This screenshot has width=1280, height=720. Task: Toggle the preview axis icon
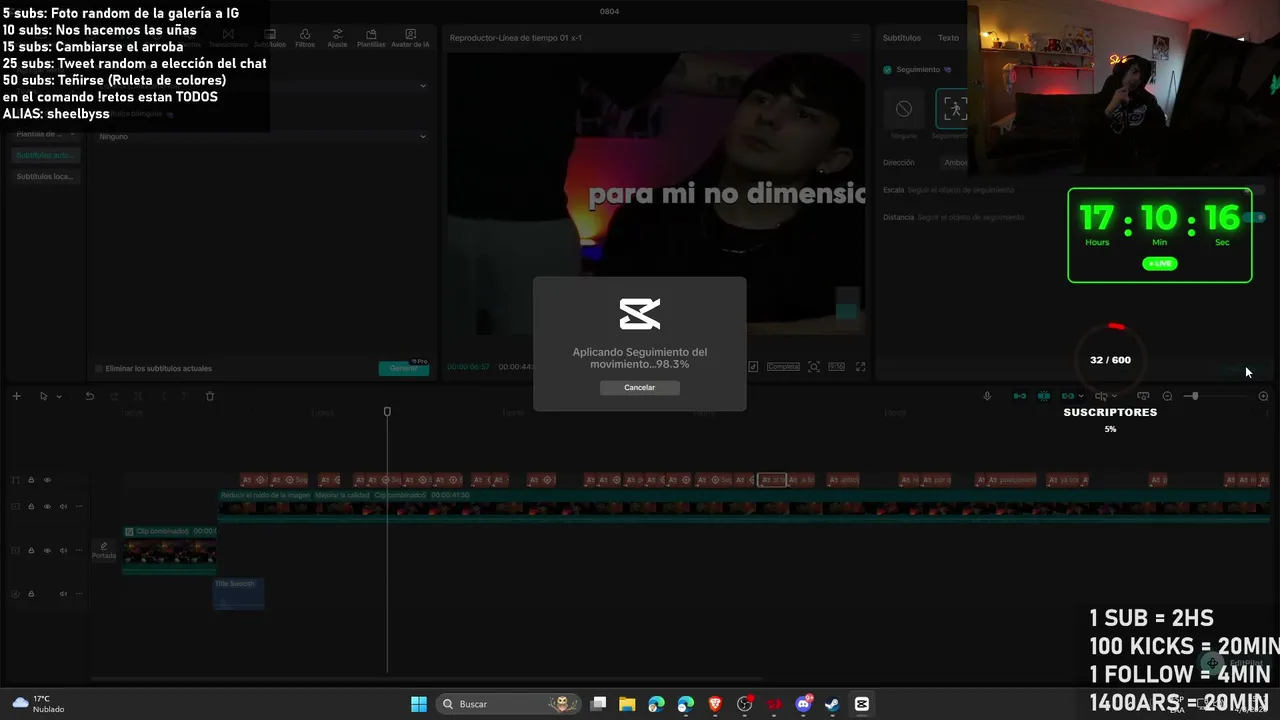pyautogui.click(x=1101, y=396)
